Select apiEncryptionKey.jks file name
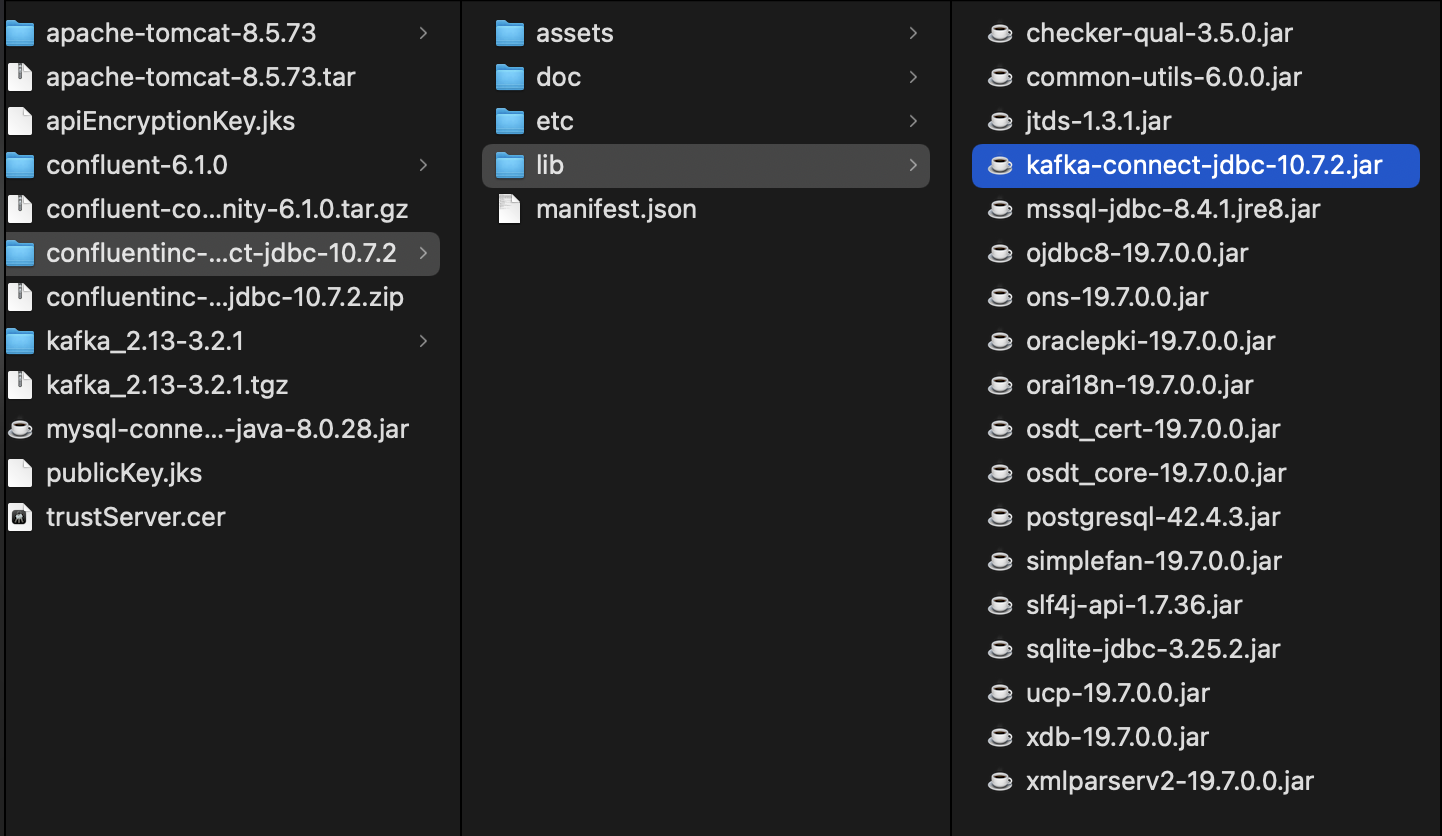 pos(170,121)
